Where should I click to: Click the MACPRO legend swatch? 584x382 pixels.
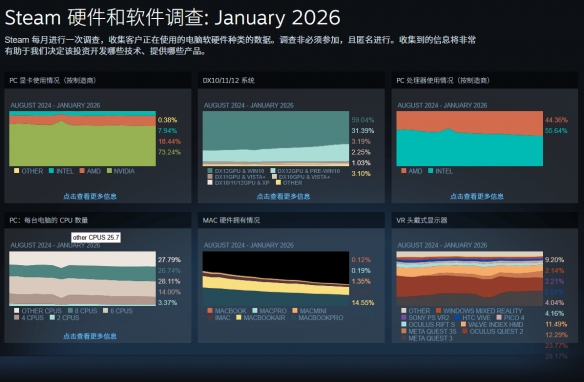[255, 311]
